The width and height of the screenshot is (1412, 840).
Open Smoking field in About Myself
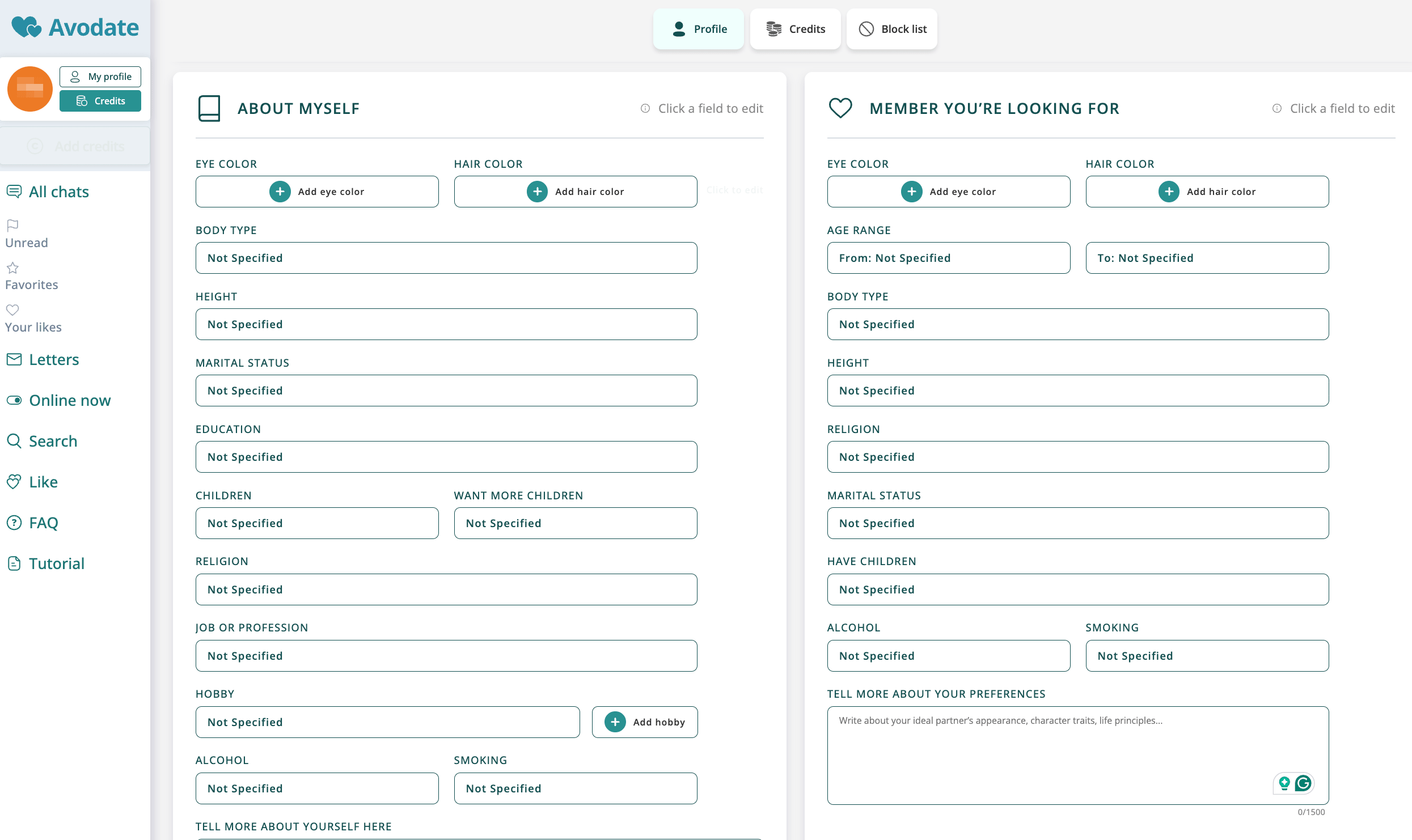576,788
